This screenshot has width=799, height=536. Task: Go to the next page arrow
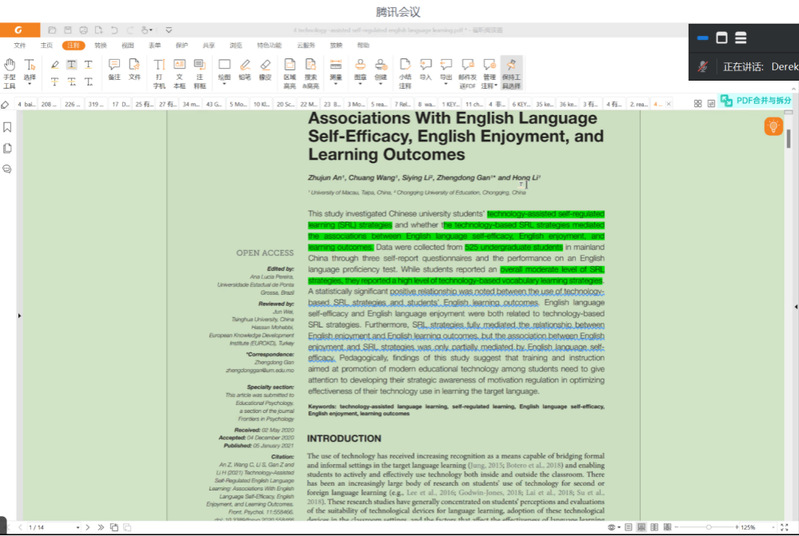point(88,527)
